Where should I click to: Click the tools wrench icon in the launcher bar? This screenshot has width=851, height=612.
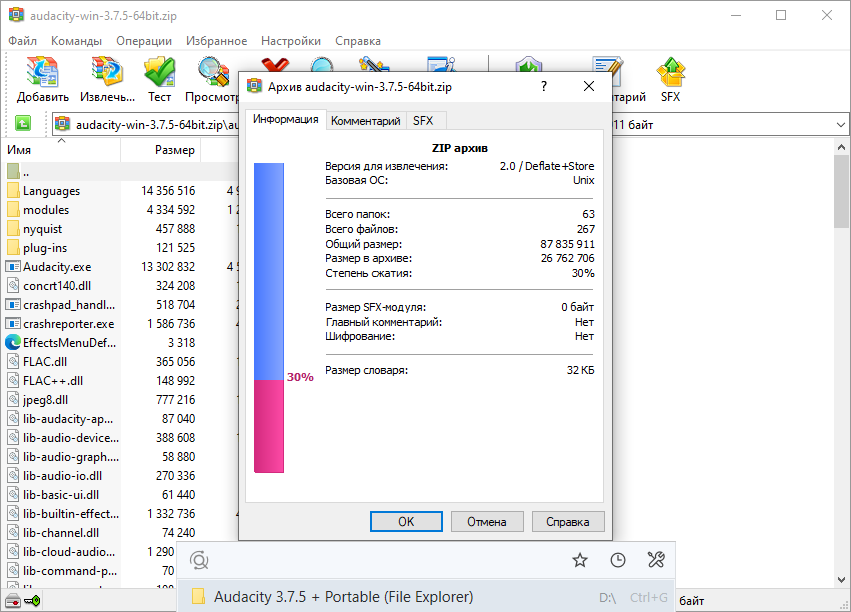coord(656,560)
